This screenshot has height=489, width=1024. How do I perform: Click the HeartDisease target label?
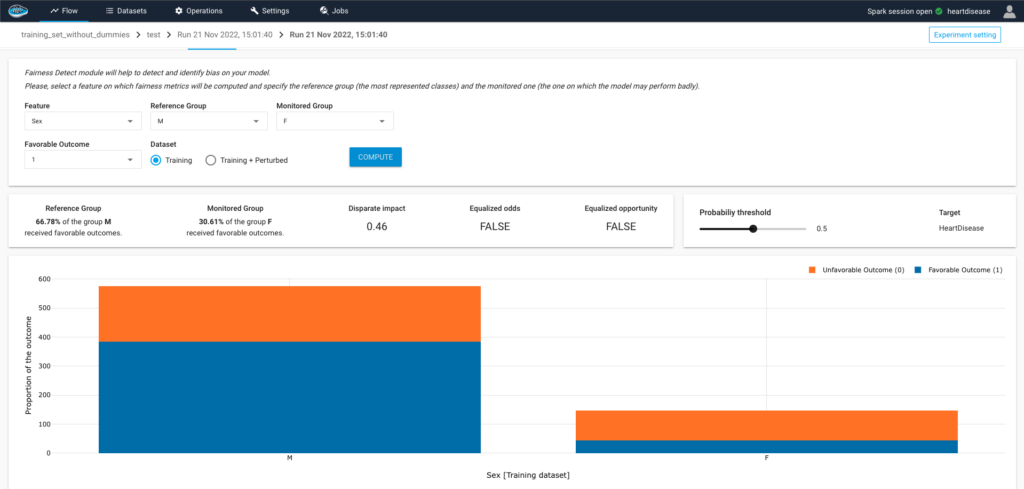[x=959, y=229]
